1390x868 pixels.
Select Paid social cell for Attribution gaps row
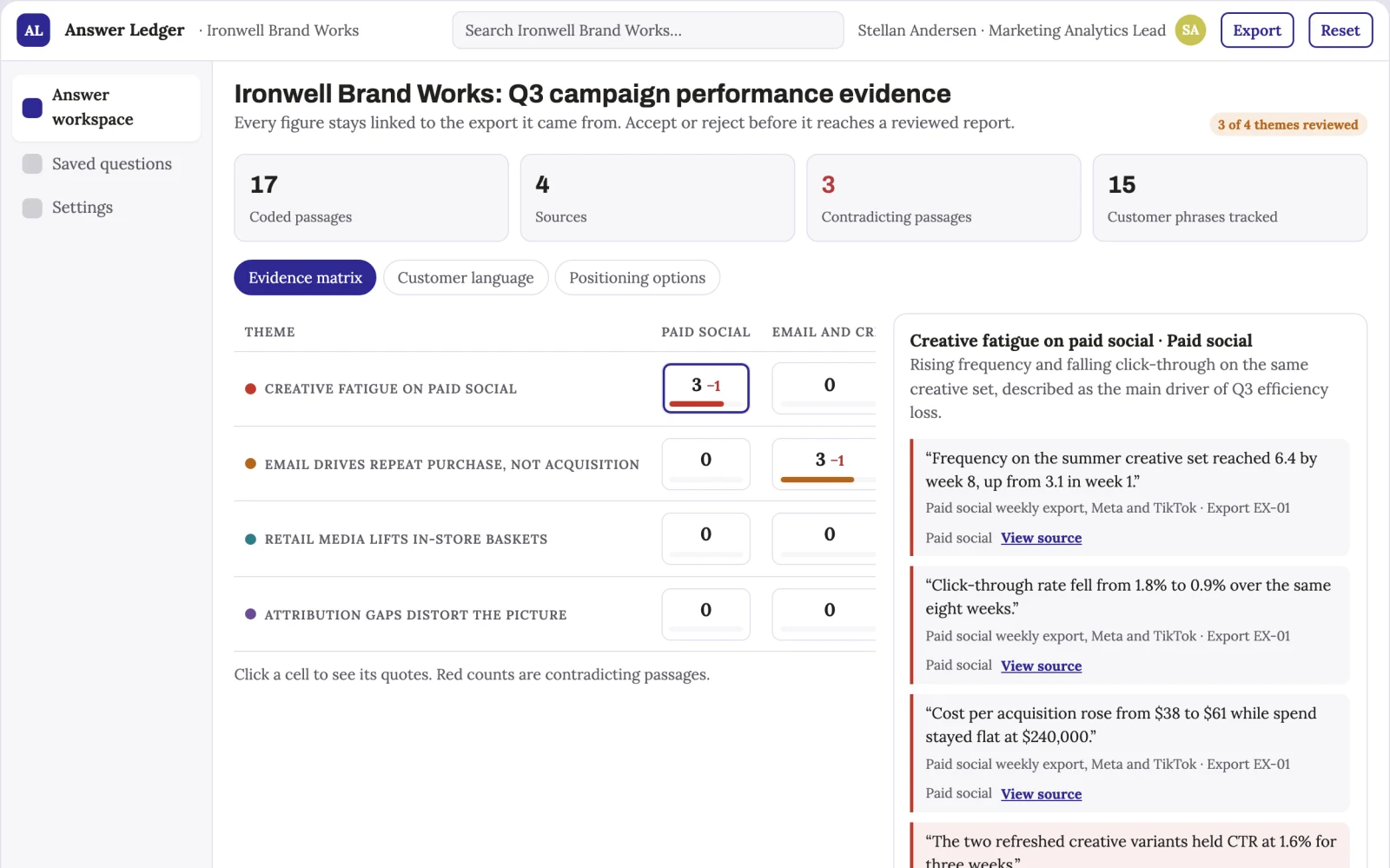[706, 614]
